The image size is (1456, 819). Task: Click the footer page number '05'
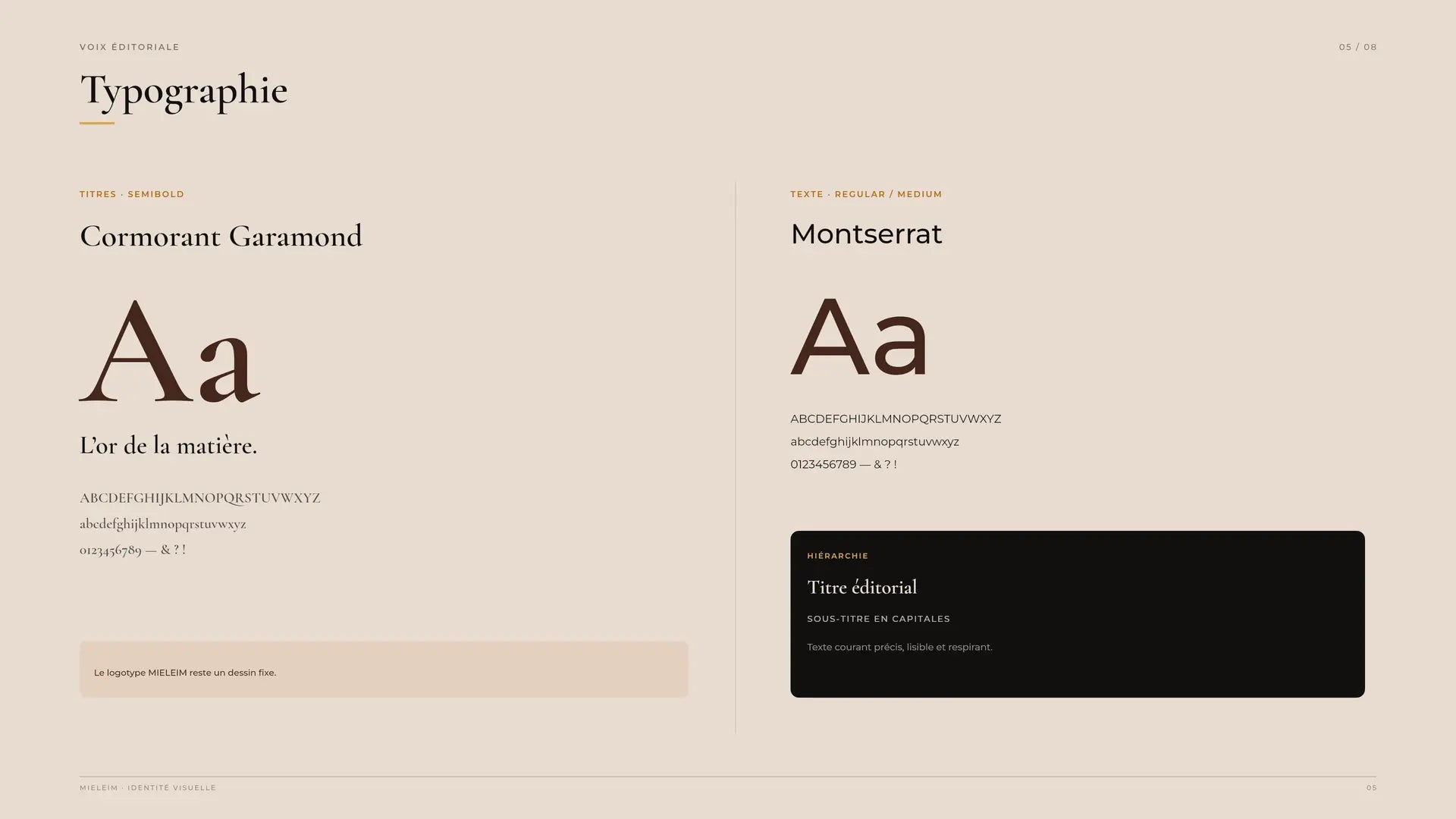click(1371, 788)
